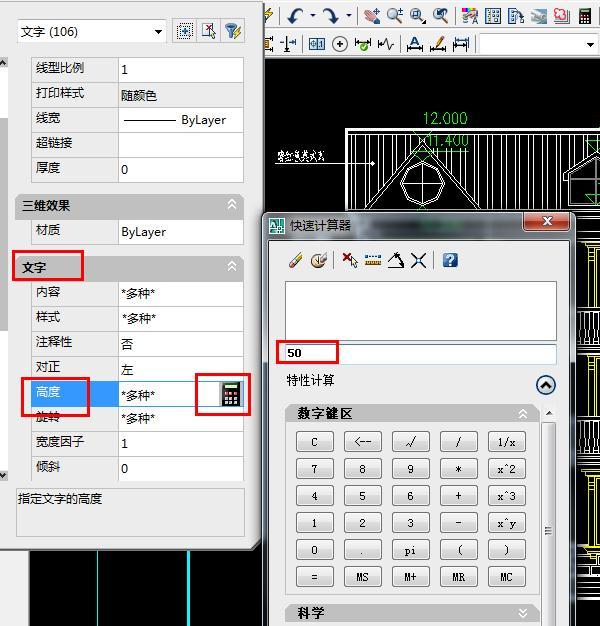The image size is (600, 626).
Task: Open the Redo history dropdown arrow
Action: pos(349,16)
